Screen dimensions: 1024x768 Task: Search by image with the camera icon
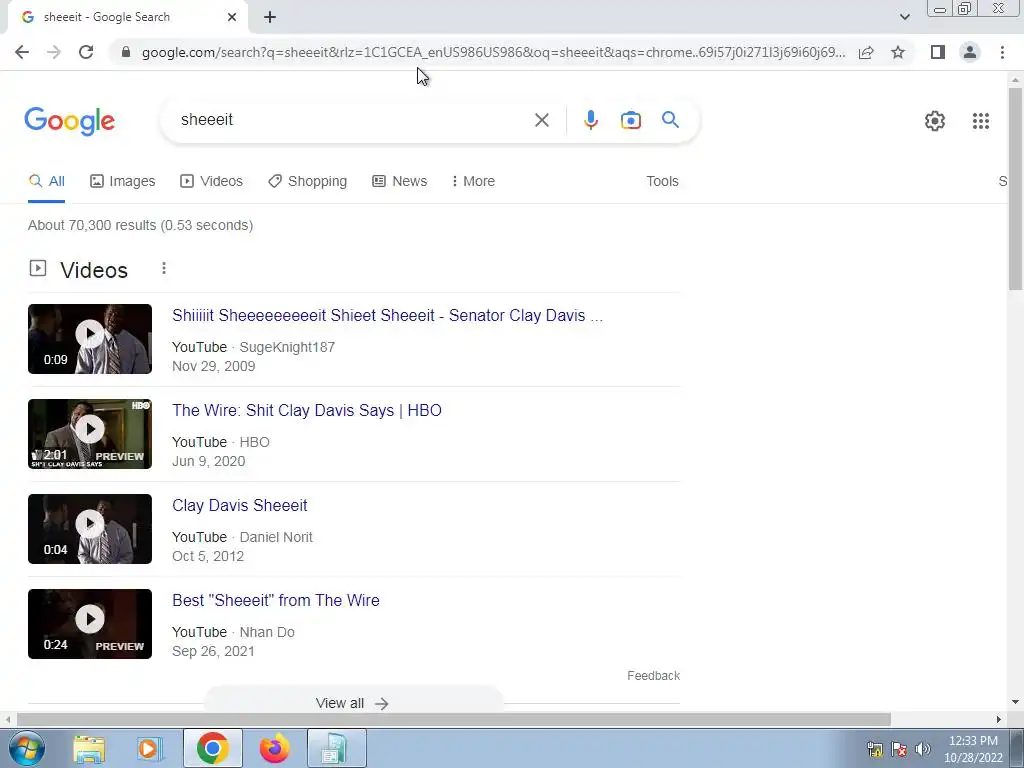coord(631,120)
